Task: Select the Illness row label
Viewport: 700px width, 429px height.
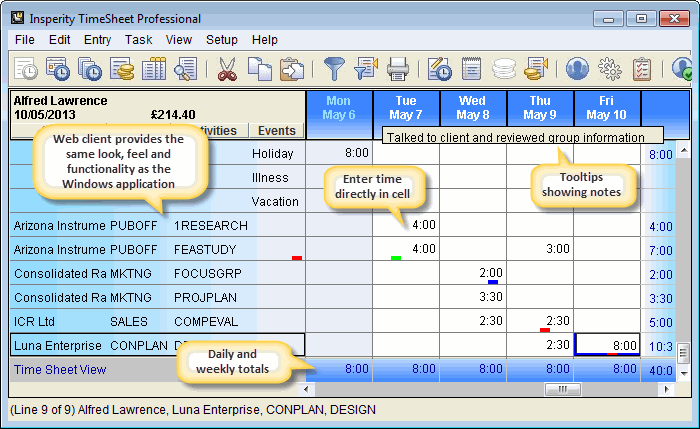Action: [270, 178]
